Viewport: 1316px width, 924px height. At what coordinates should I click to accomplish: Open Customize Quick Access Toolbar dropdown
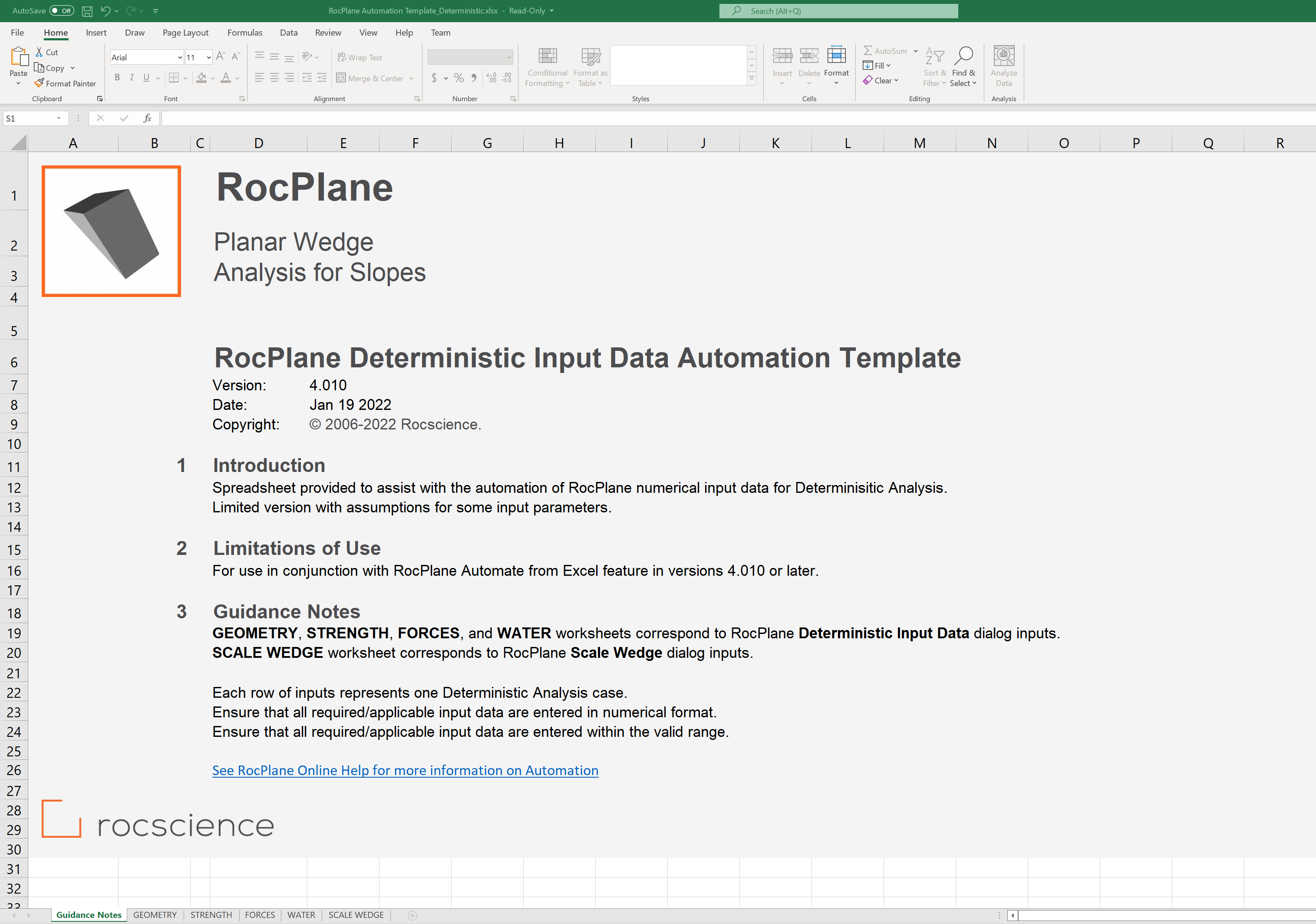click(x=155, y=11)
